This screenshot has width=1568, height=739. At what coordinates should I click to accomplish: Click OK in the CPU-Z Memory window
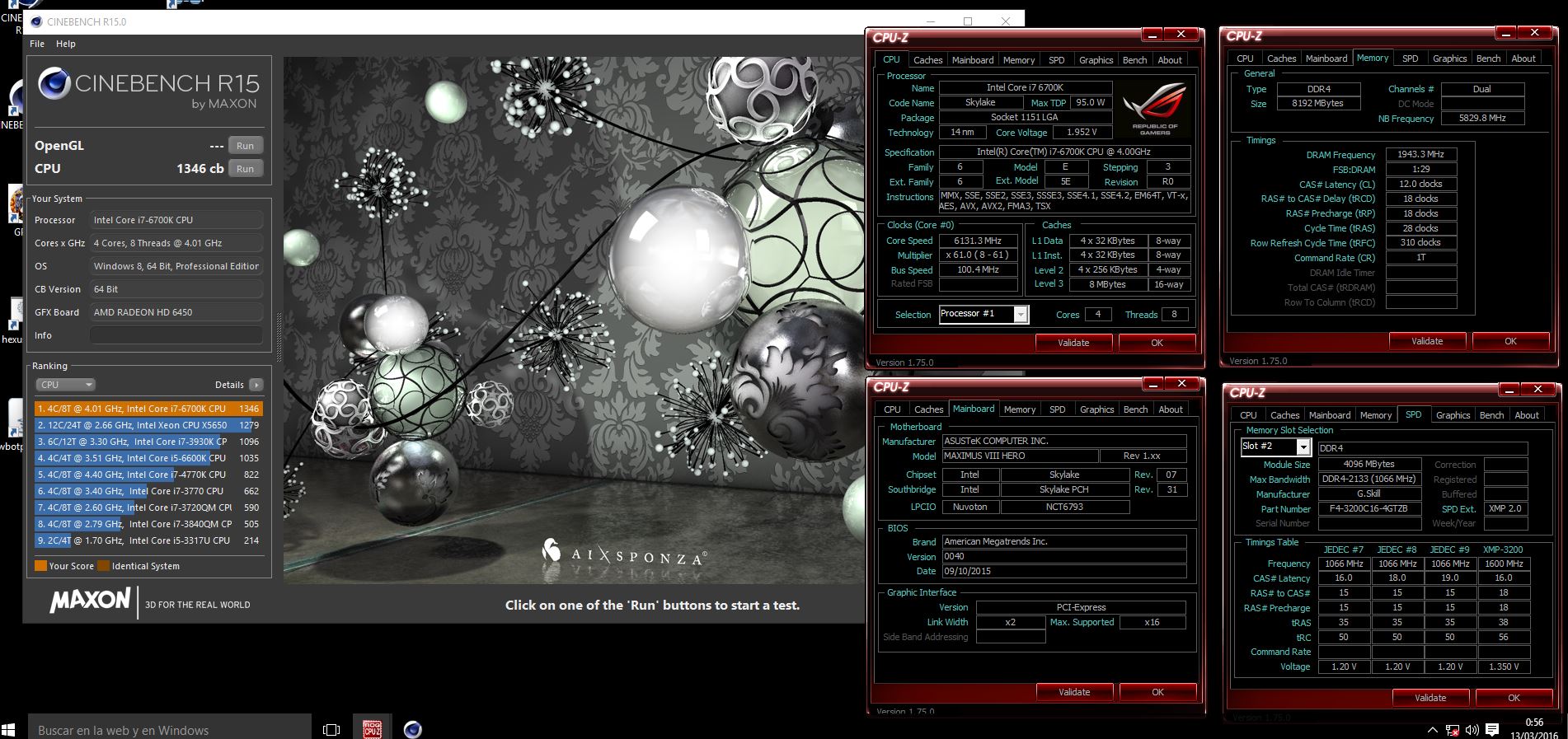point(1510,341)
